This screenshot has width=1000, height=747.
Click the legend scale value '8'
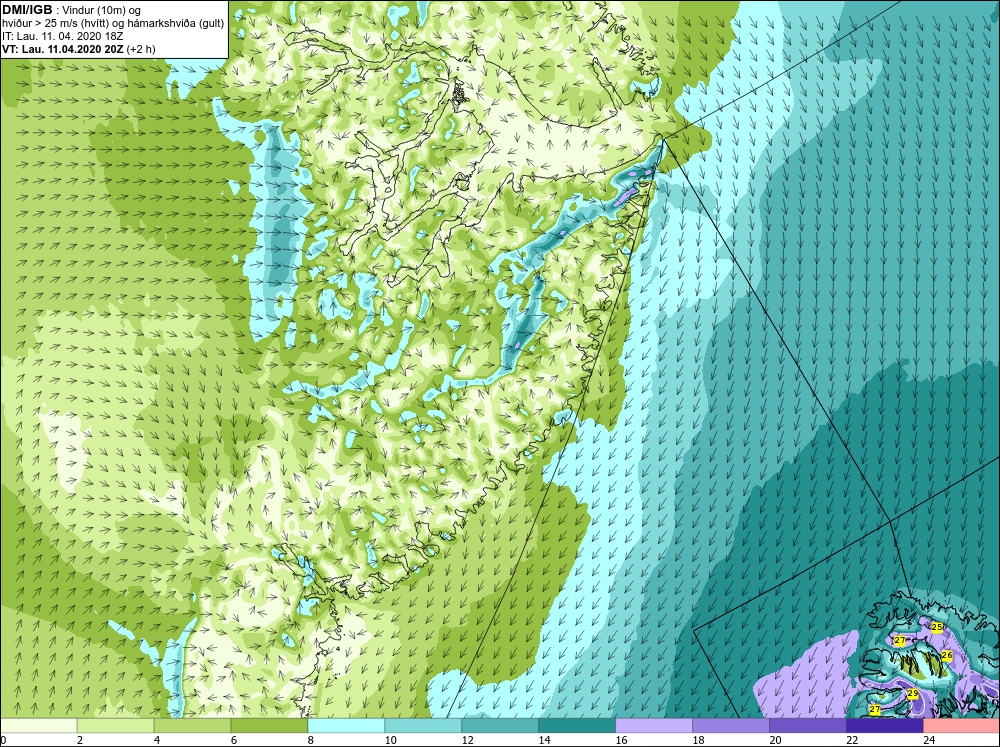pos(311,740)
